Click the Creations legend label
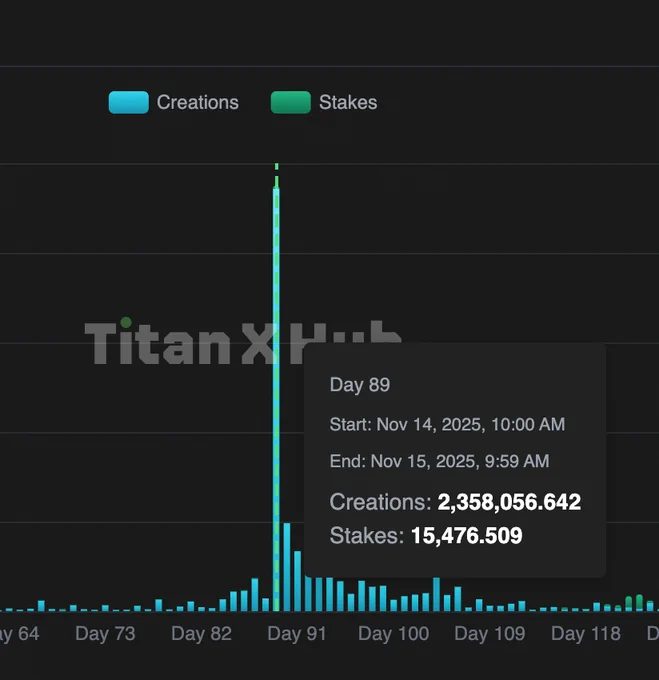The image size is (659, 680). 198,102
